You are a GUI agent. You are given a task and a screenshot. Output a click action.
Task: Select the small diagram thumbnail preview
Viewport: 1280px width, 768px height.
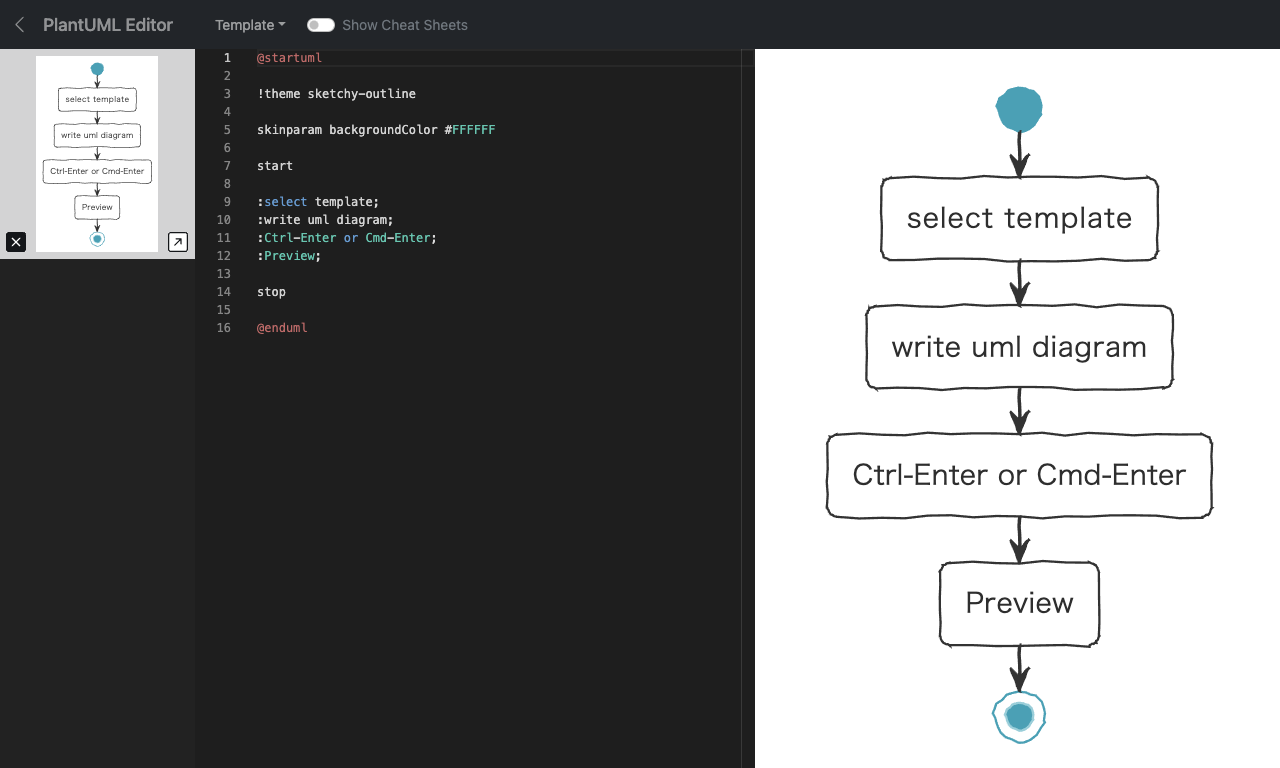click(x=97, y=153)
